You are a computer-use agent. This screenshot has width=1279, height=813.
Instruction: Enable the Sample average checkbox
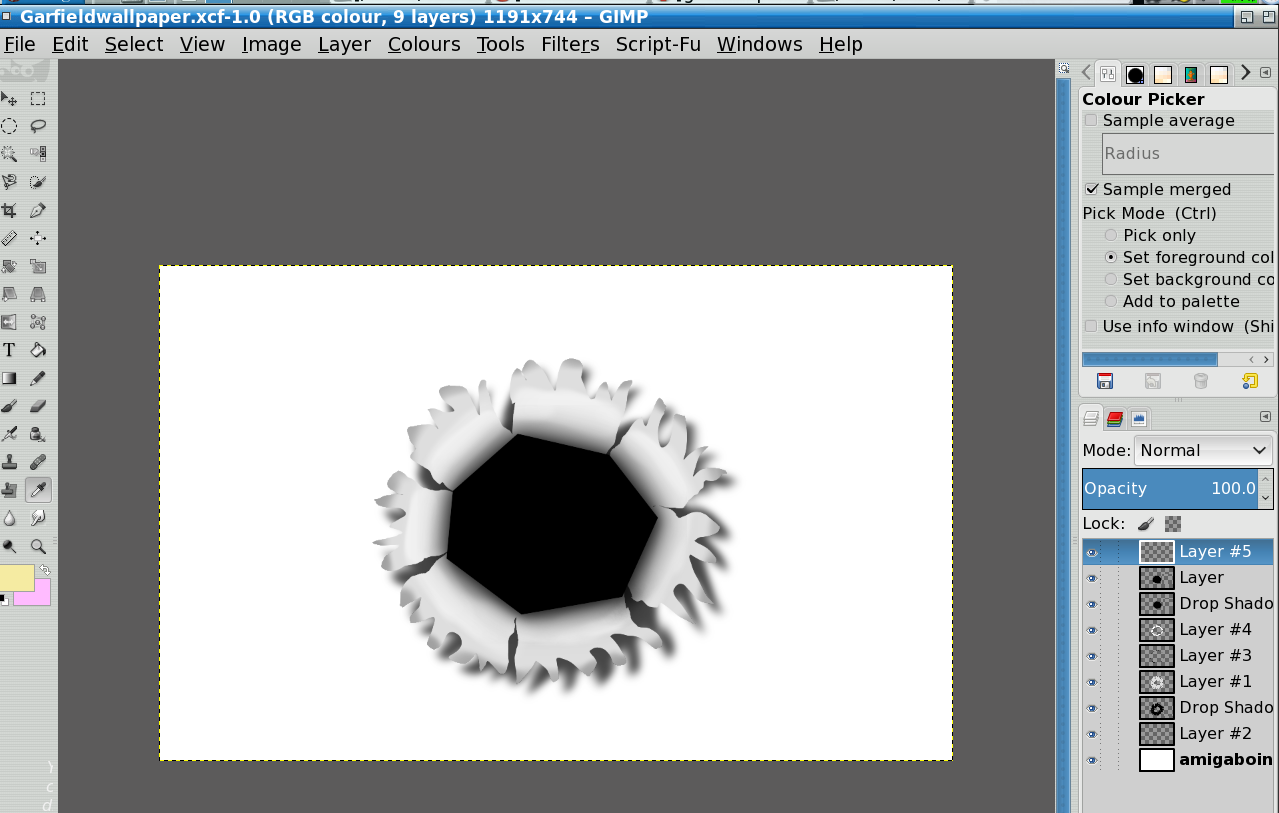point(1091,121)
